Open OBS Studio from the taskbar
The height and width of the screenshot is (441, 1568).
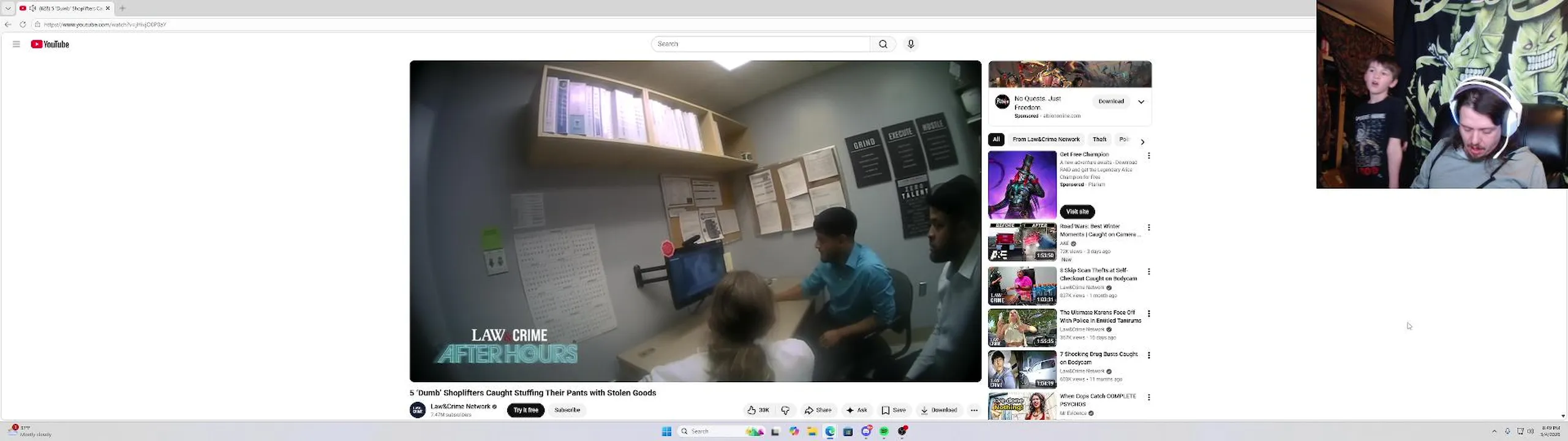pyautogui.click(x=902, y=432)
